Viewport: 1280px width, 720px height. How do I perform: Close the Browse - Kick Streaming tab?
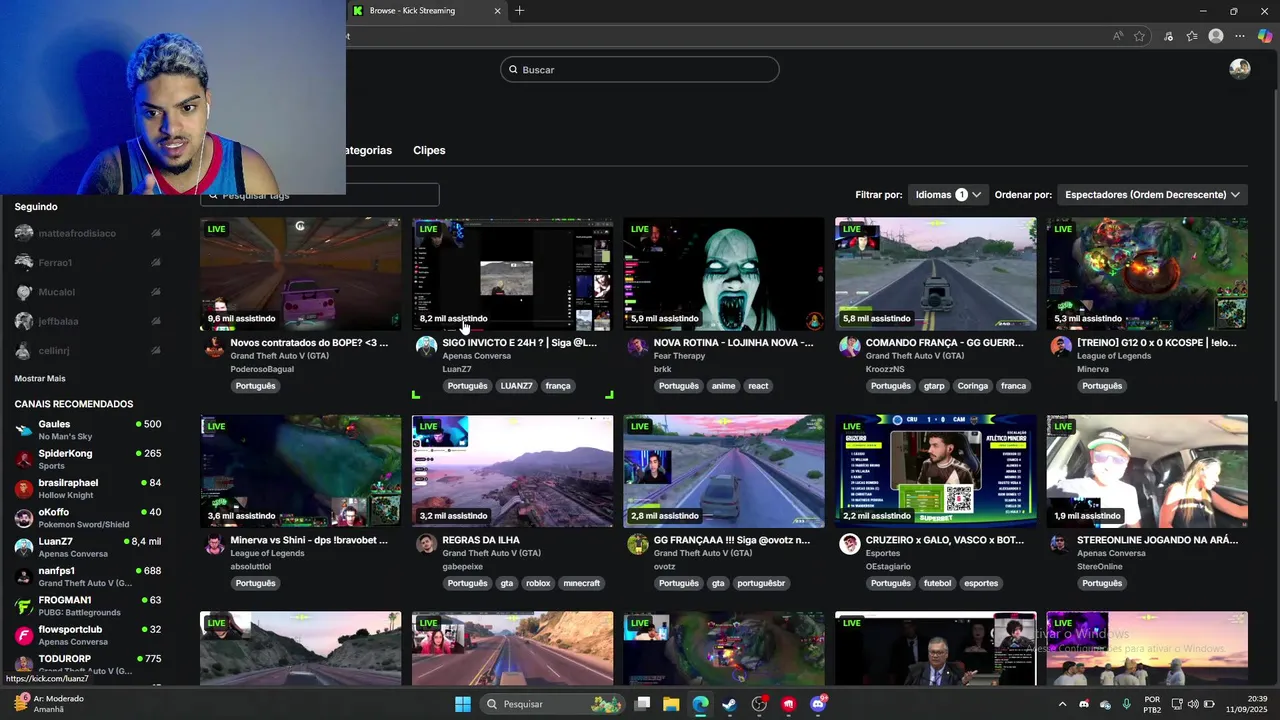click(497, 11)
